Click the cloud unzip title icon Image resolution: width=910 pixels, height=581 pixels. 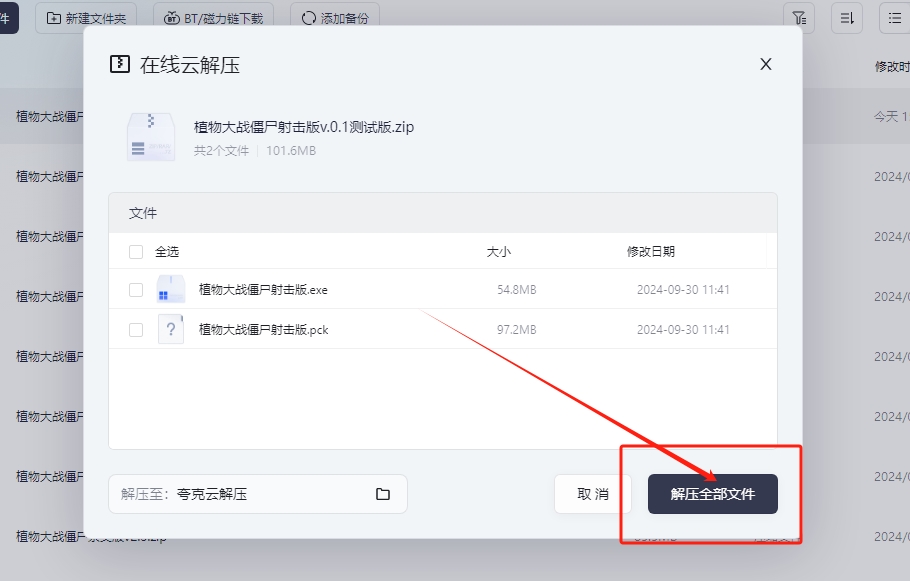click(x=119, y=65)
